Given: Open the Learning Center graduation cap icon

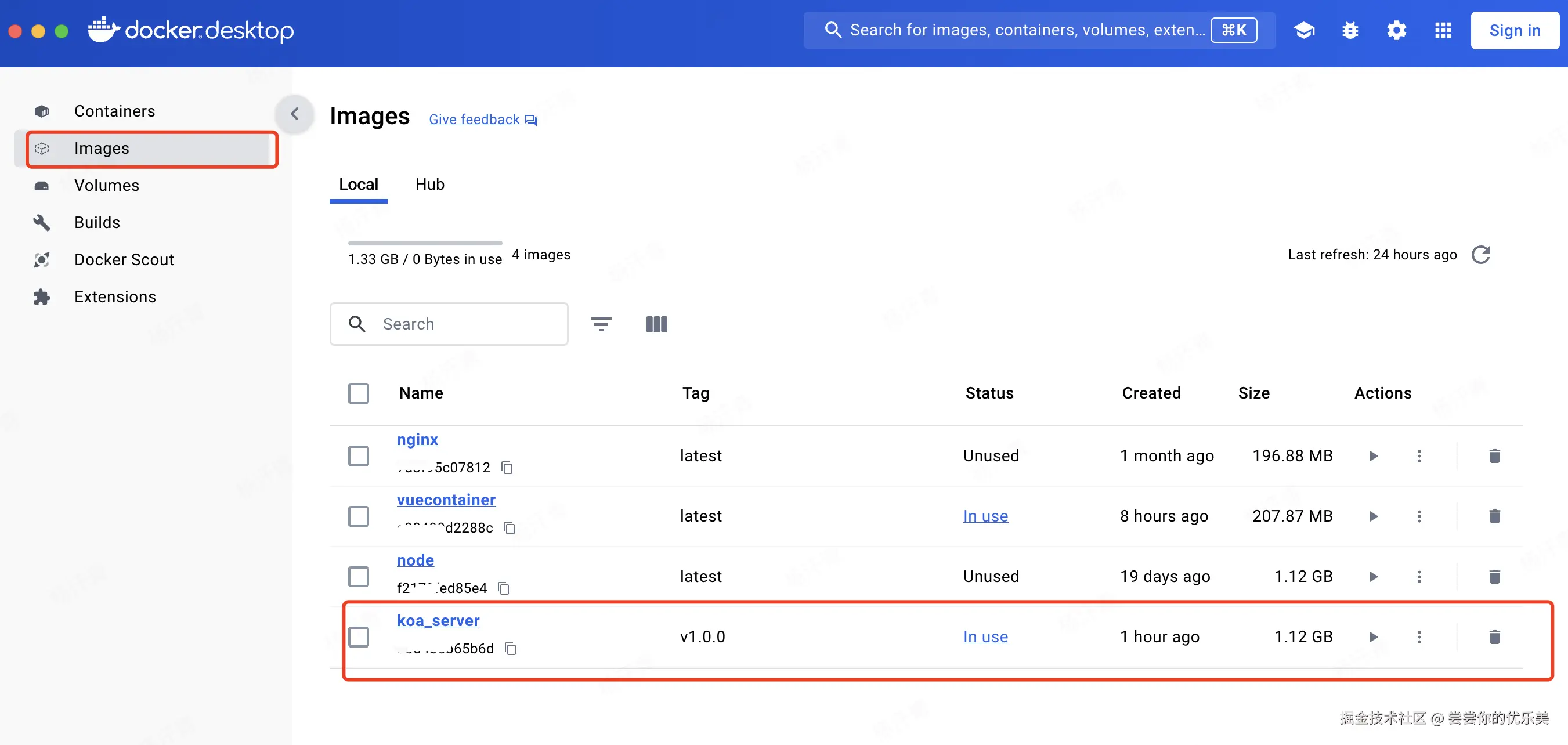Looking at the screenshot, I should [1304, 30].
